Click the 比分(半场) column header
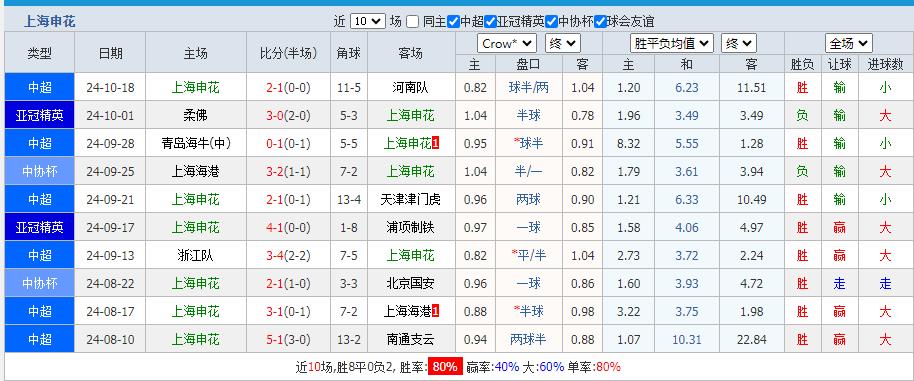This screenshot has width=914, height=381. click(x=288, y=53)
